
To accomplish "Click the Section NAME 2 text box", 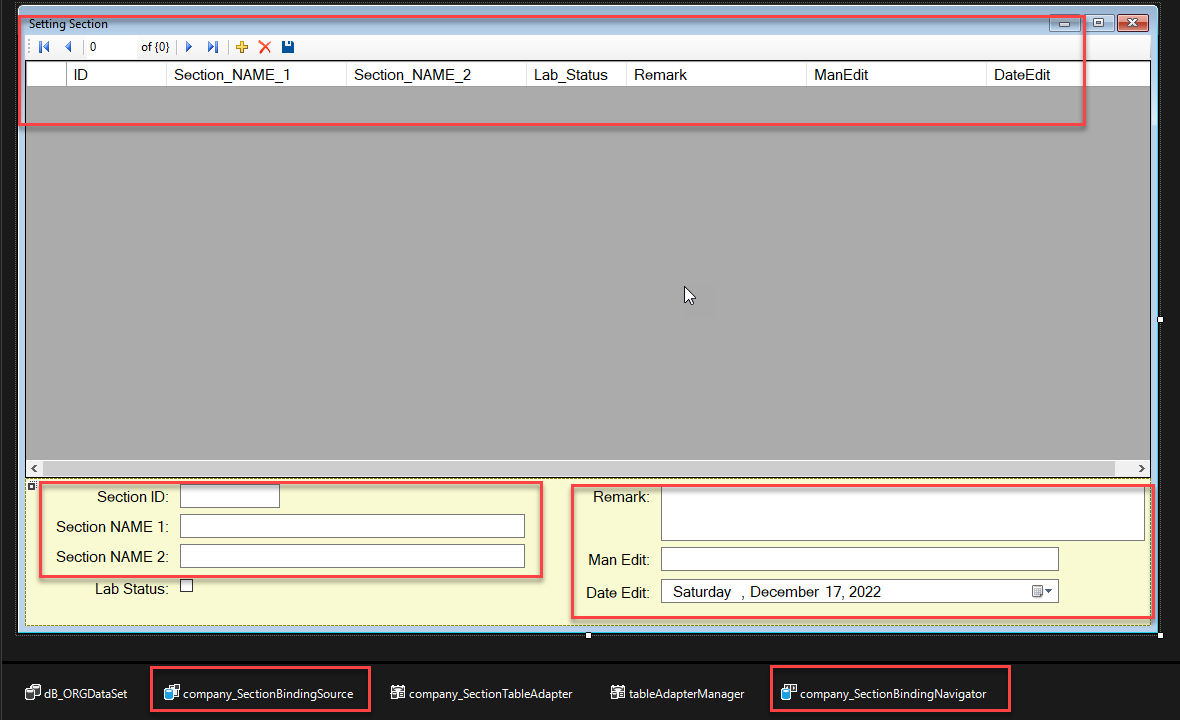I will point(352,556).
